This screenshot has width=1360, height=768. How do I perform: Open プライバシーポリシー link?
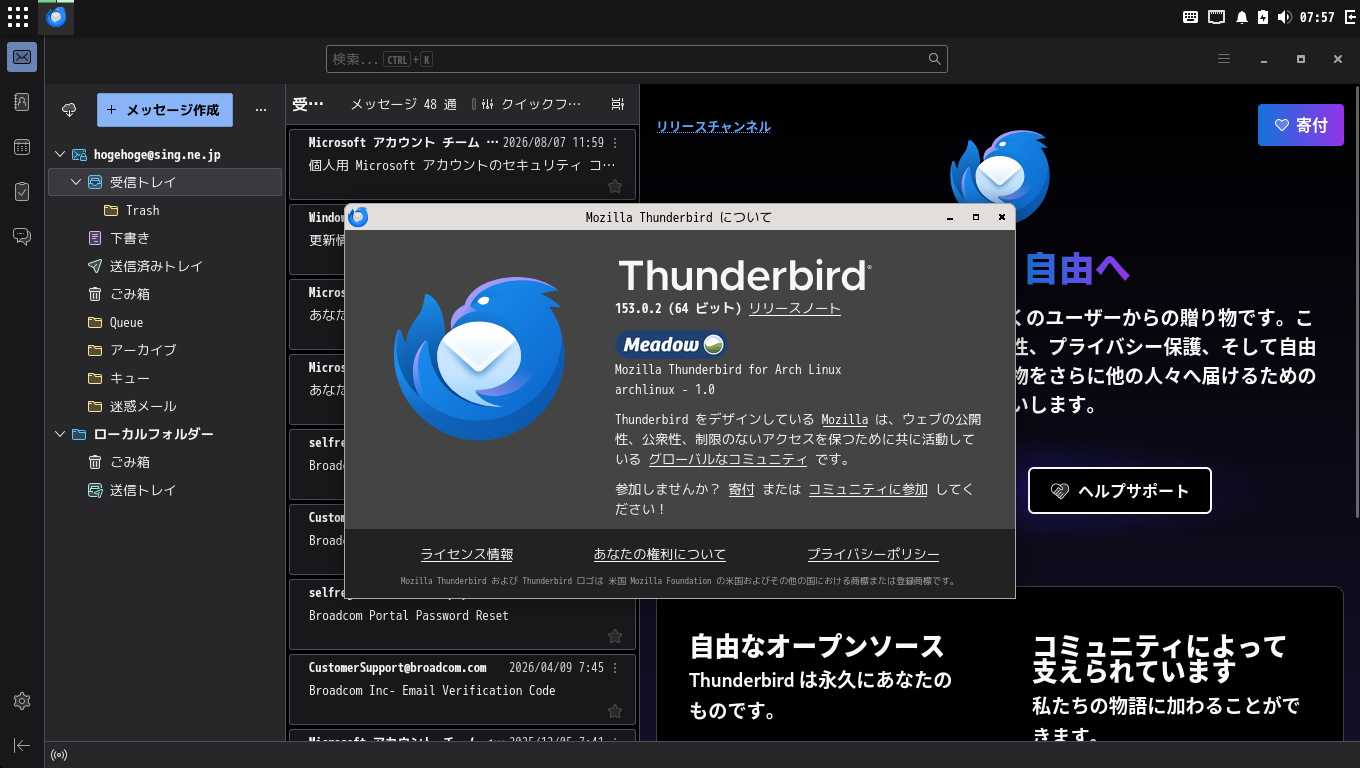click(x=874, y=554)
